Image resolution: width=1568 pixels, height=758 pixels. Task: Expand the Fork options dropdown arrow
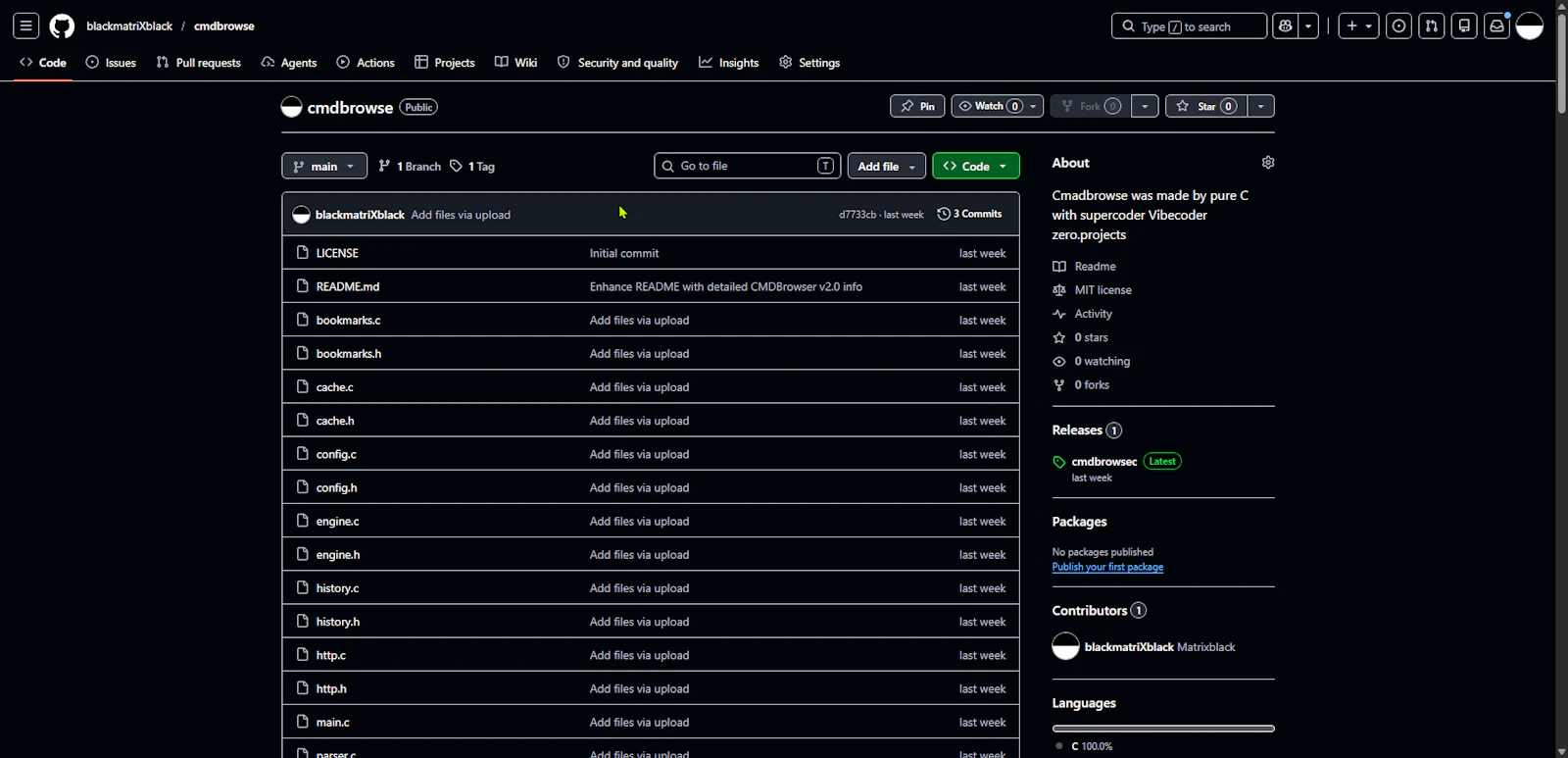coord(1145,106)
